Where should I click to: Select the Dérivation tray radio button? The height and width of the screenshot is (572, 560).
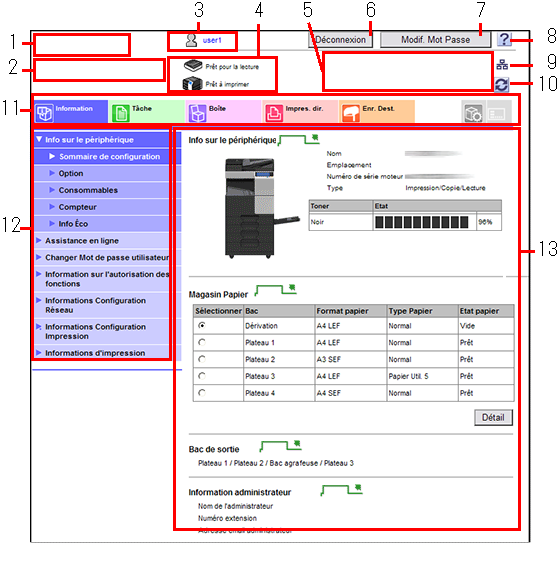201,325
